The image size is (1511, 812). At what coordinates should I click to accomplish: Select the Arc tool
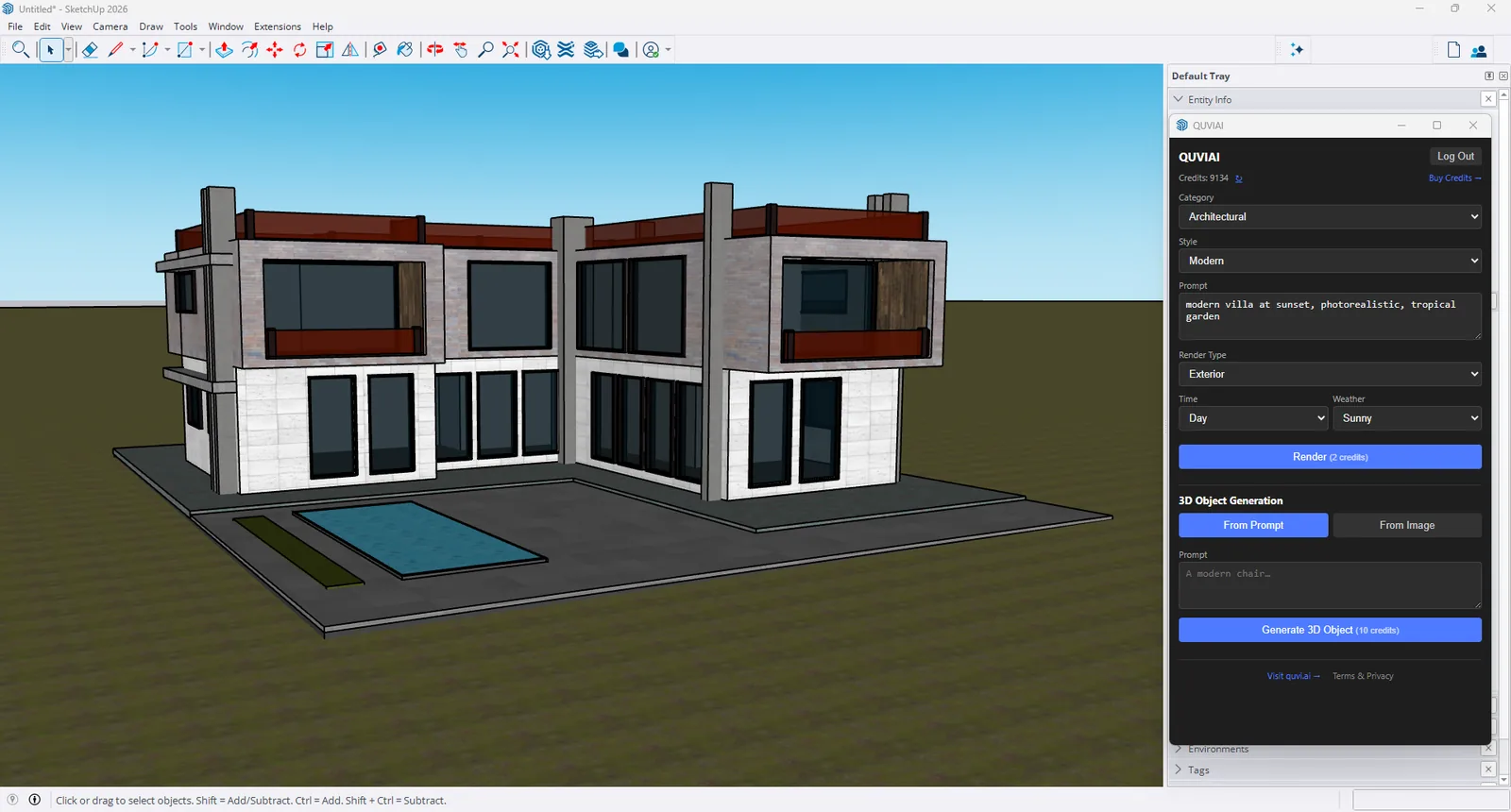pos(150,50)
